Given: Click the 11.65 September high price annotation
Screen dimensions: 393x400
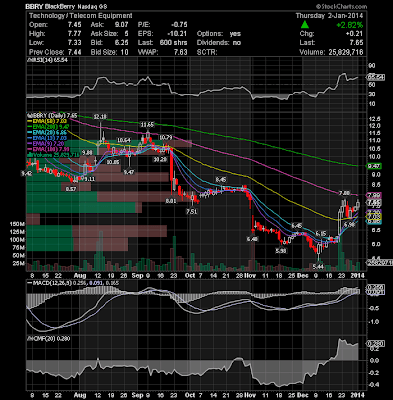Looking at the screenshot, I should [x=147, y=125].
